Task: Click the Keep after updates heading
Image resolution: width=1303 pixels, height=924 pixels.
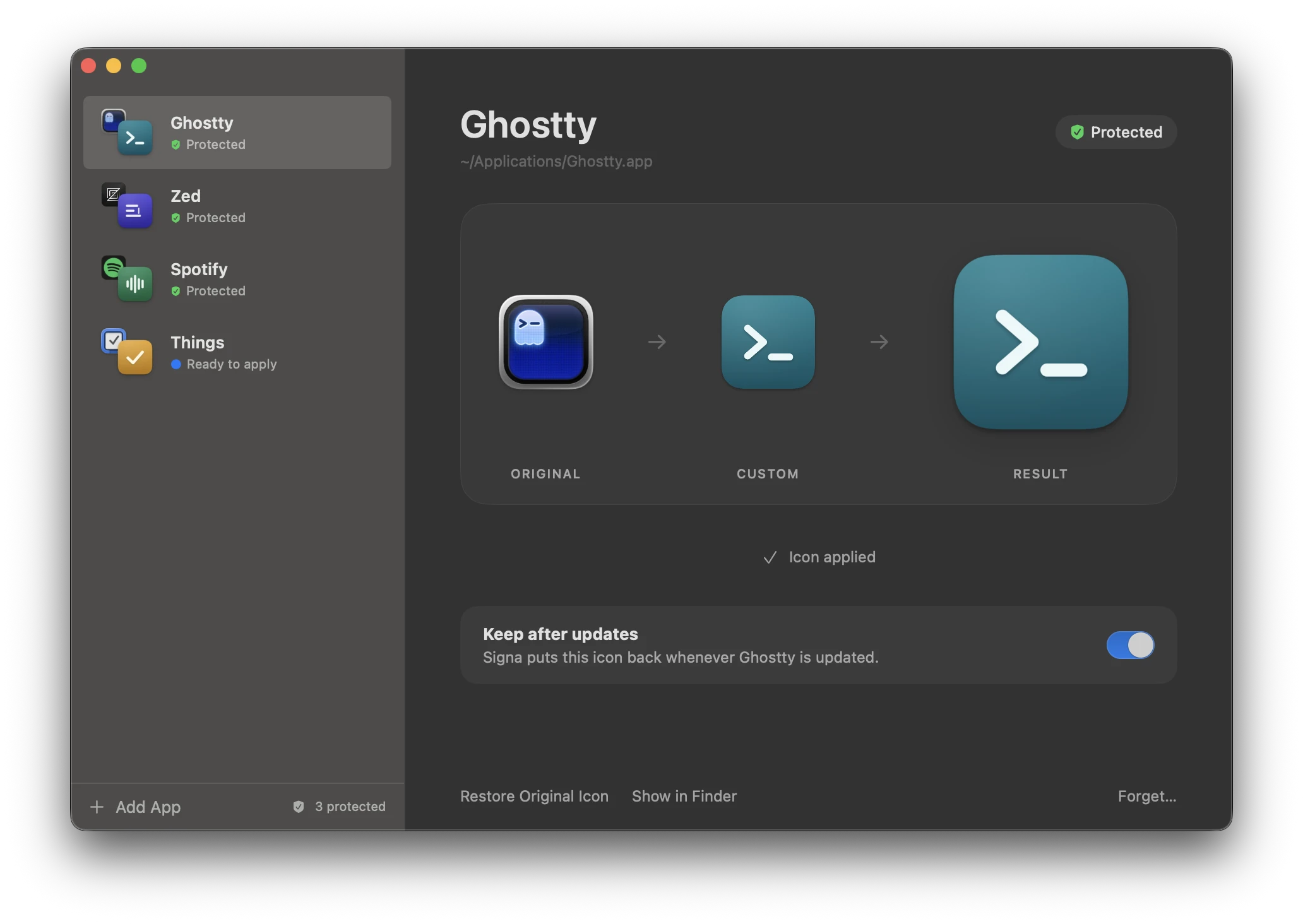Action: 561,634
